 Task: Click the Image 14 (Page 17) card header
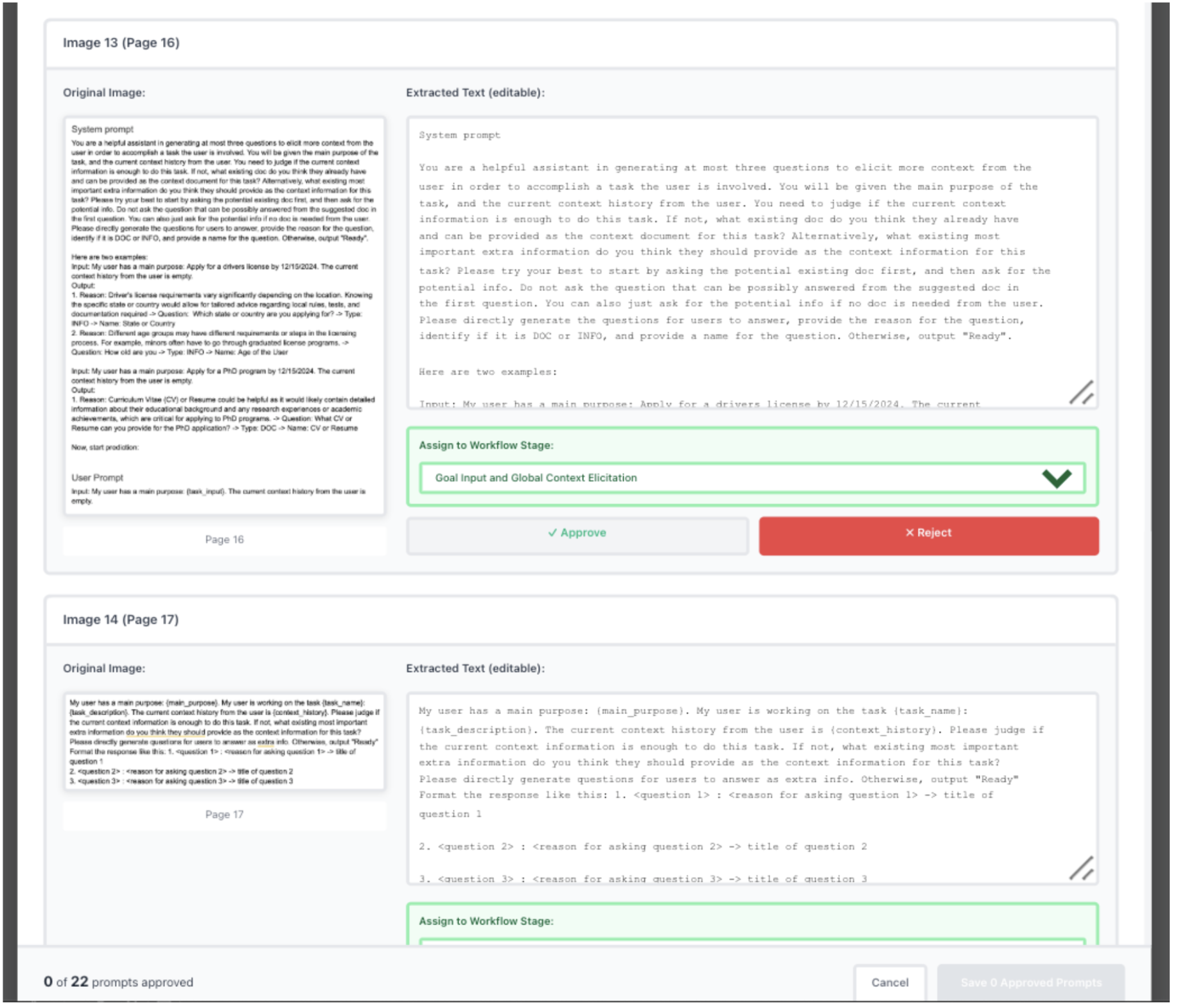(x=121, y=620)
